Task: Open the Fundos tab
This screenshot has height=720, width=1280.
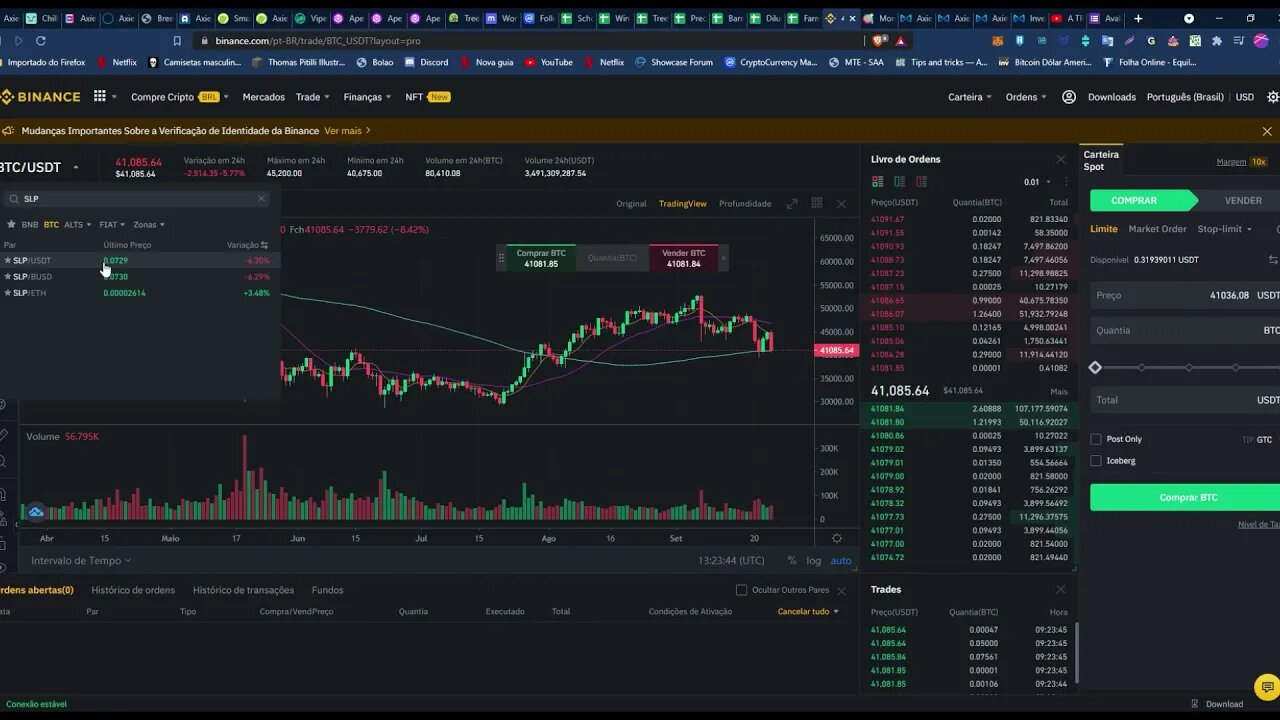Action: pyautogui.click(x=327, y=590)
